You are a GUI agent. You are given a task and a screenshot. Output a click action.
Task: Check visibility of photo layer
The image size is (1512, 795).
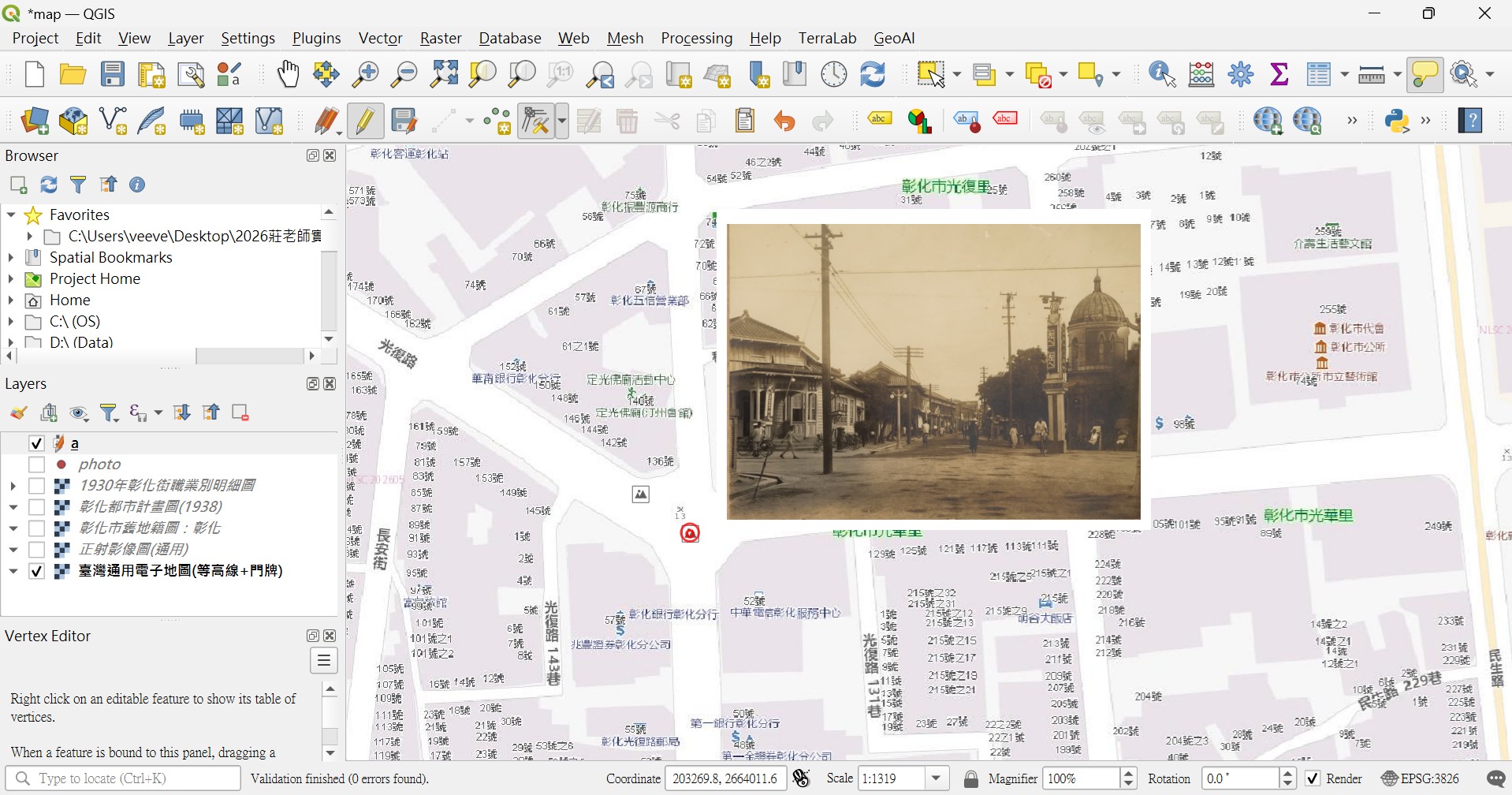click(x=36, y=465)
